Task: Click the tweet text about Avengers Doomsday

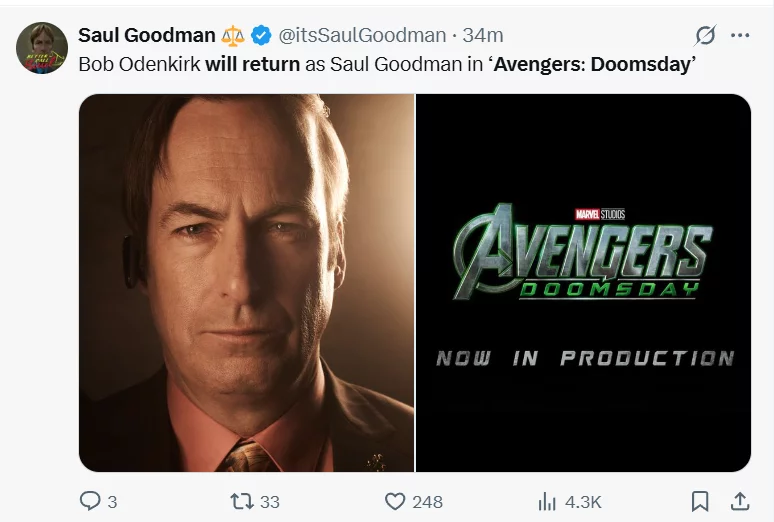Action: pyautogui.click(x=387, y=64)
